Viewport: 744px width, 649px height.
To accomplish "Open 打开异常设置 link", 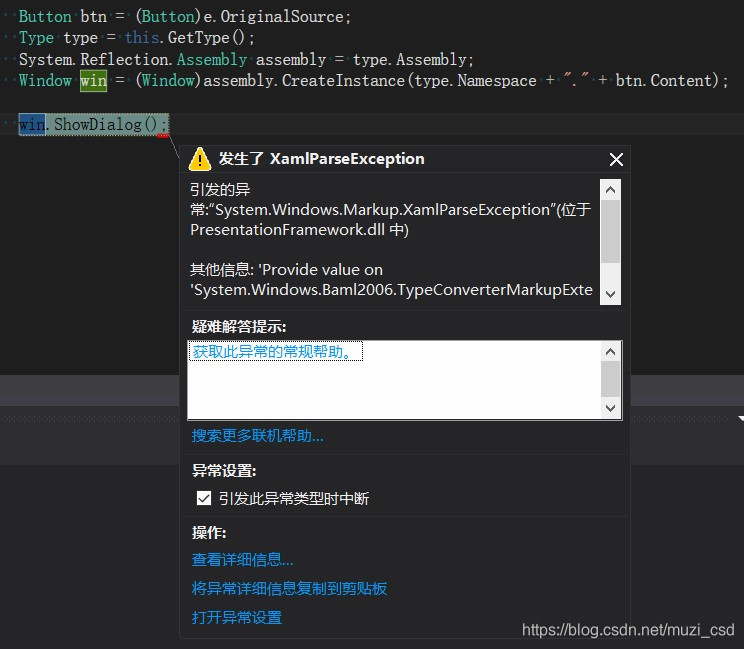I will (x=237, y=617).
